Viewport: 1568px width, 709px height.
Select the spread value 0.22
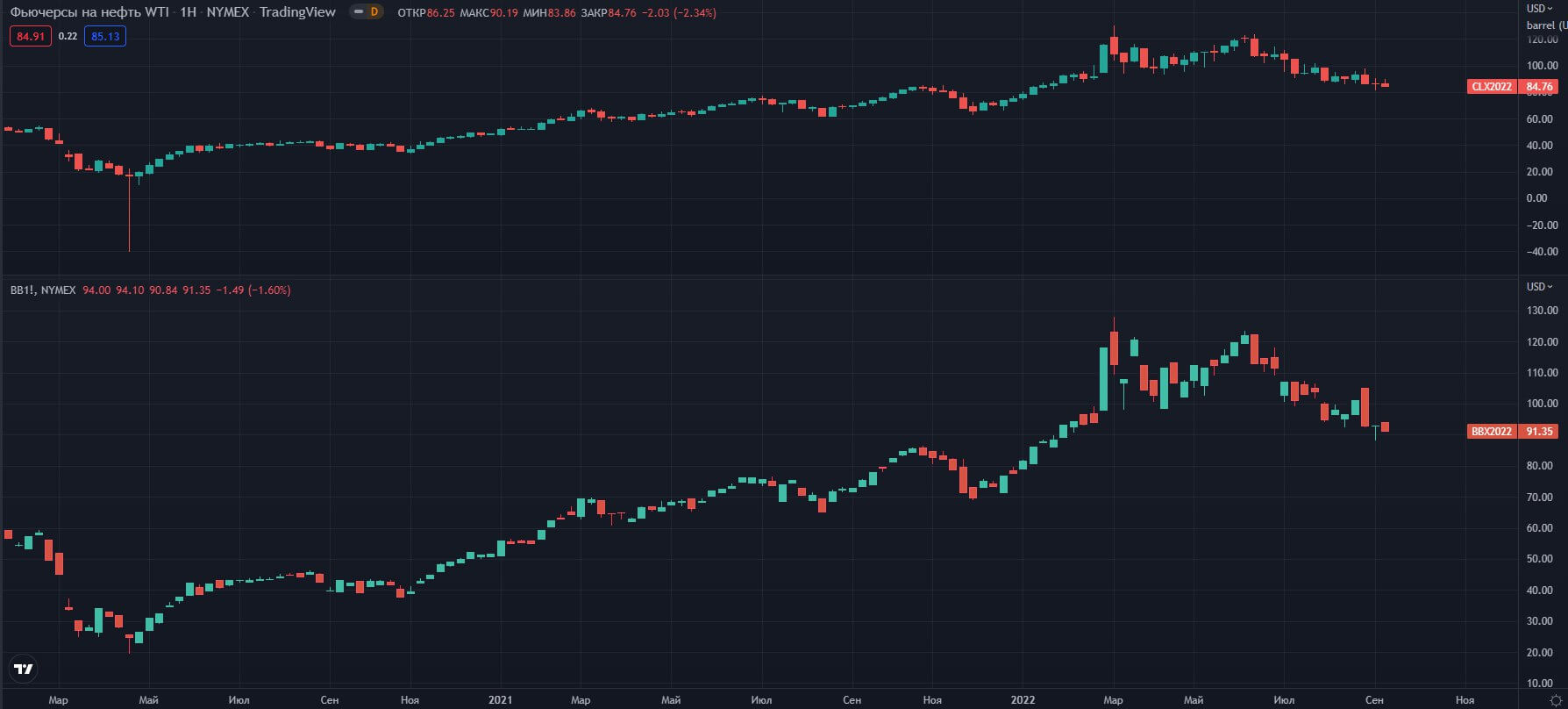tap(68, 37)
